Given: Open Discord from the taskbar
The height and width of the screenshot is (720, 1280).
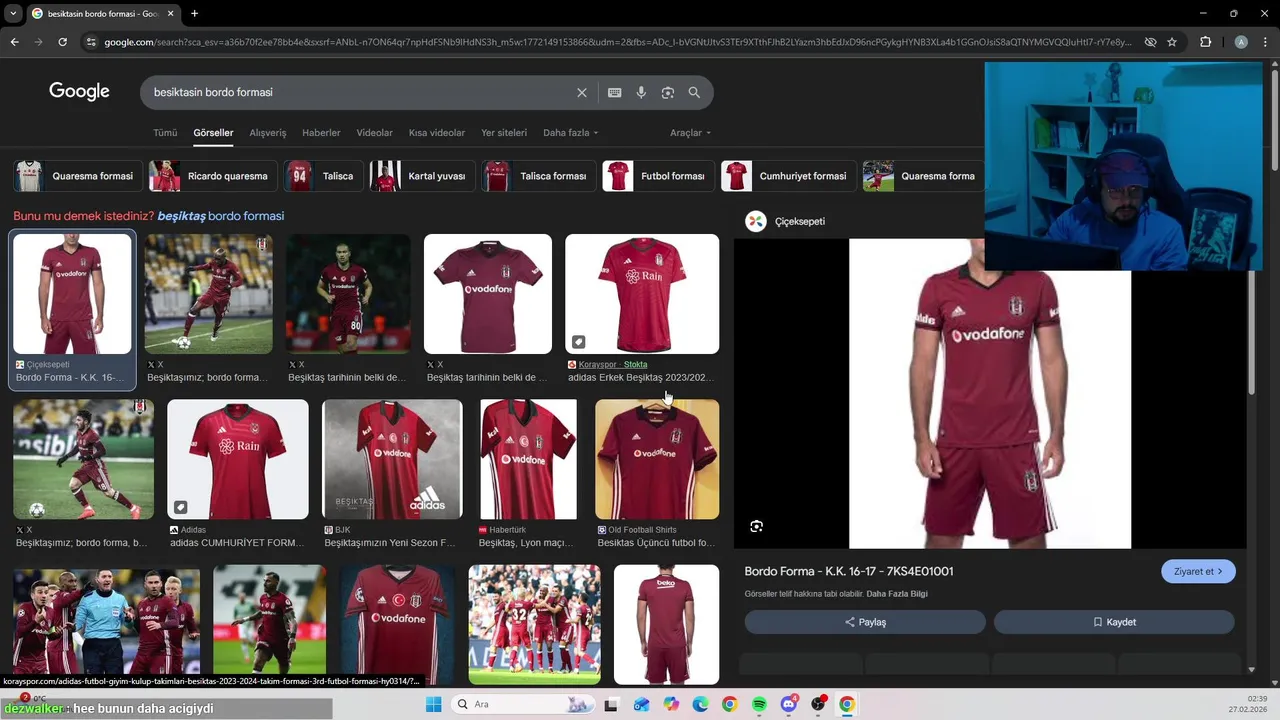Looking at the screenshot, I should [789, 704].
